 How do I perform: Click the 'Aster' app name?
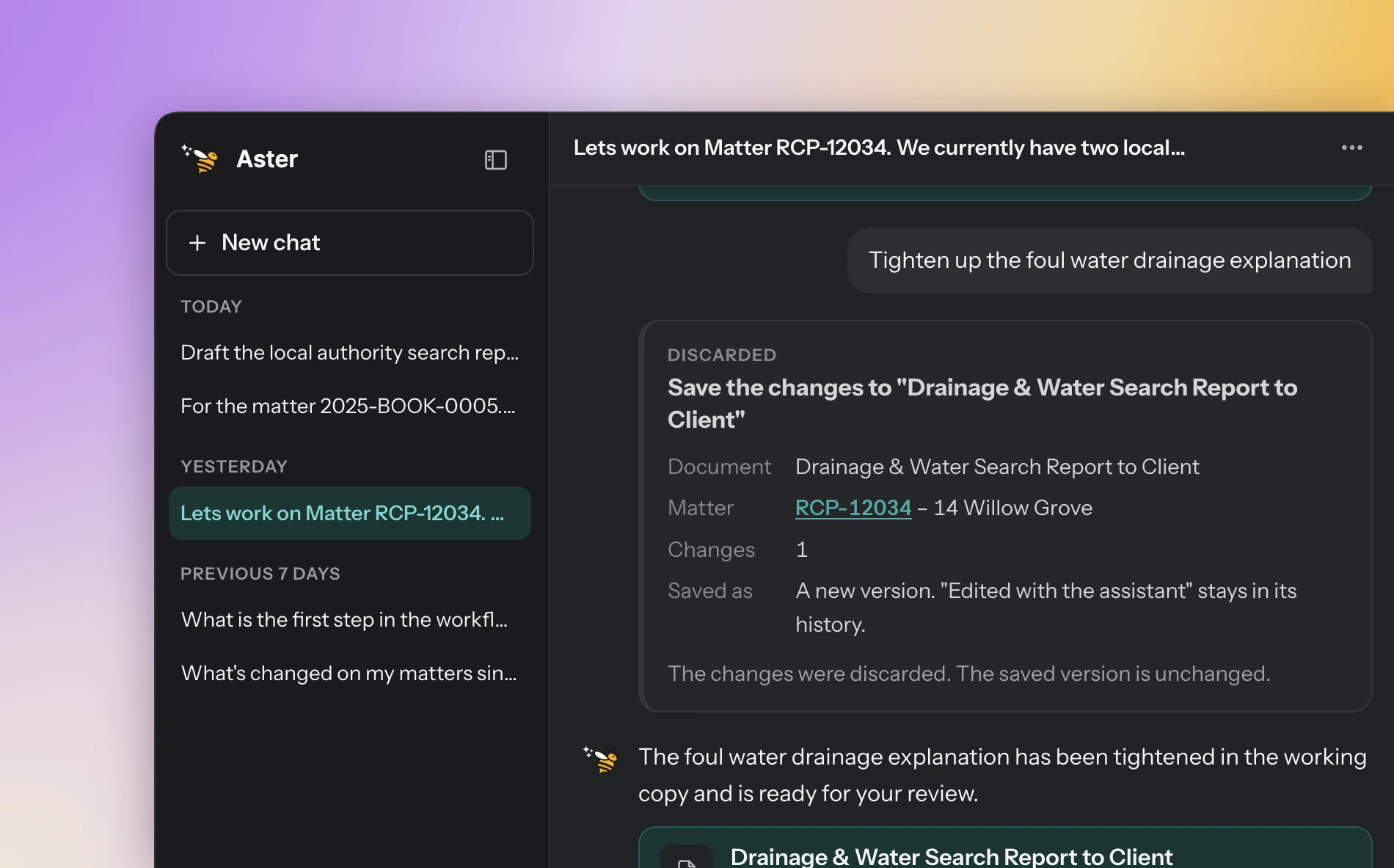coord(267,159)
